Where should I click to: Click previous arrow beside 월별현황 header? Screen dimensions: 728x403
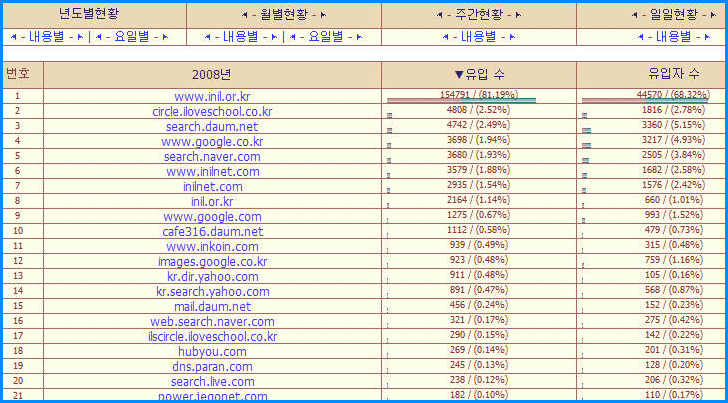245,15
